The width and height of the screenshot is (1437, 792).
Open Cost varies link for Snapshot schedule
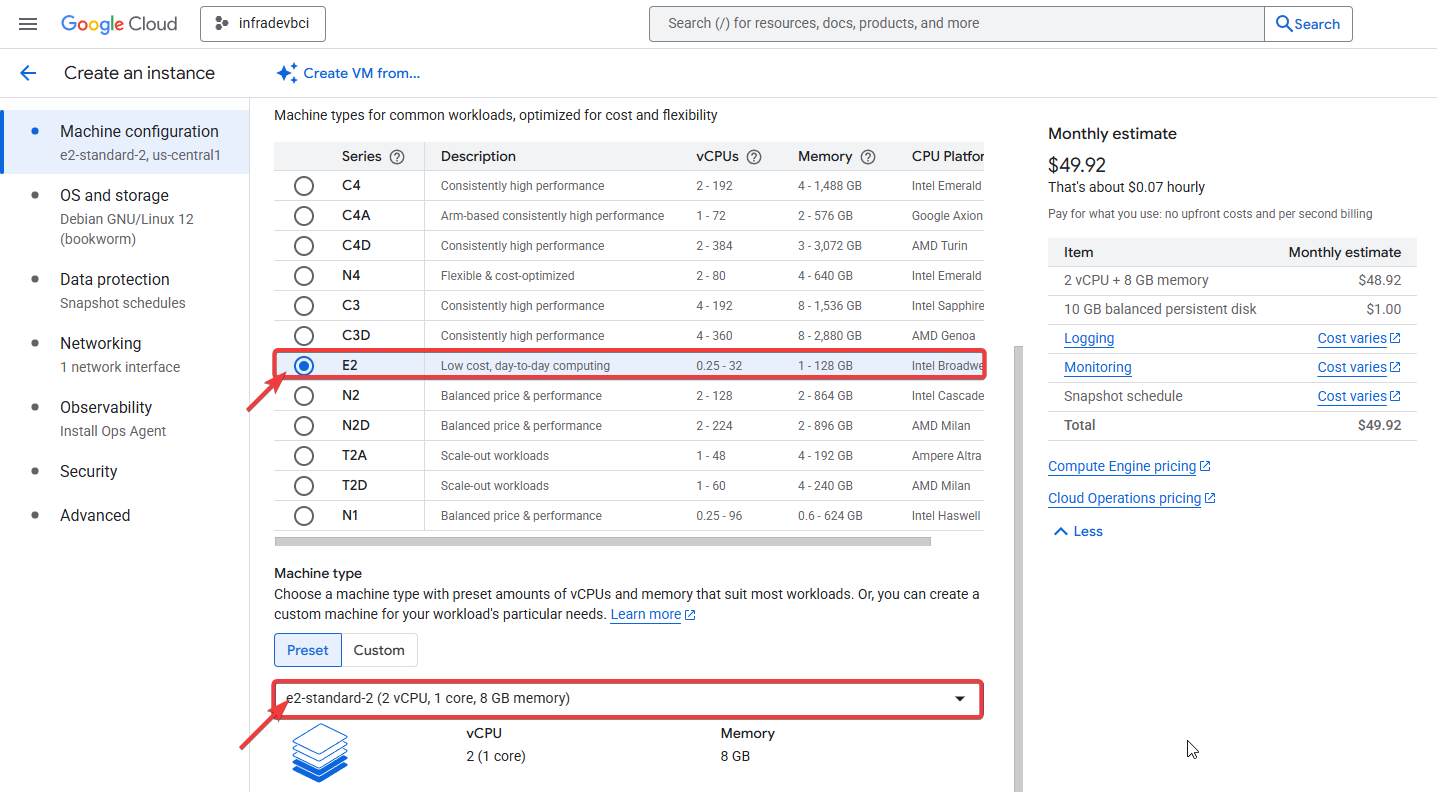pyautogui.click(x=1352, y=397)
